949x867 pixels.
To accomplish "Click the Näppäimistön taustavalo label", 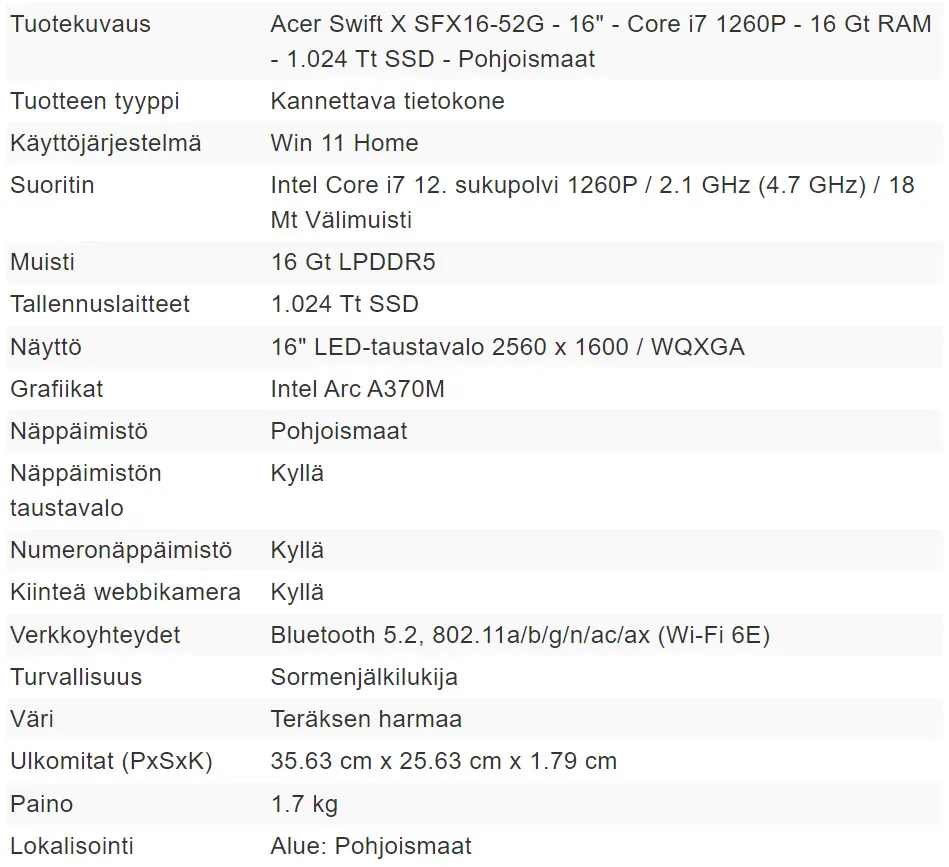I will point(86,491).
